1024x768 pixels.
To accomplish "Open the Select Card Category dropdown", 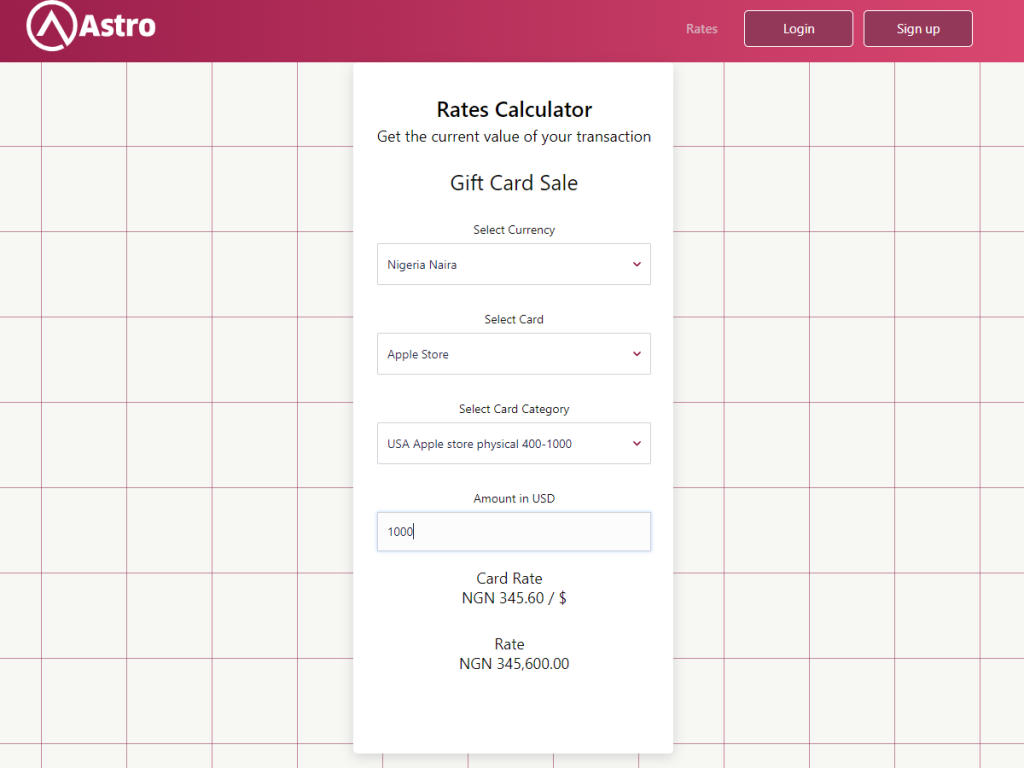I will point(513,443).
